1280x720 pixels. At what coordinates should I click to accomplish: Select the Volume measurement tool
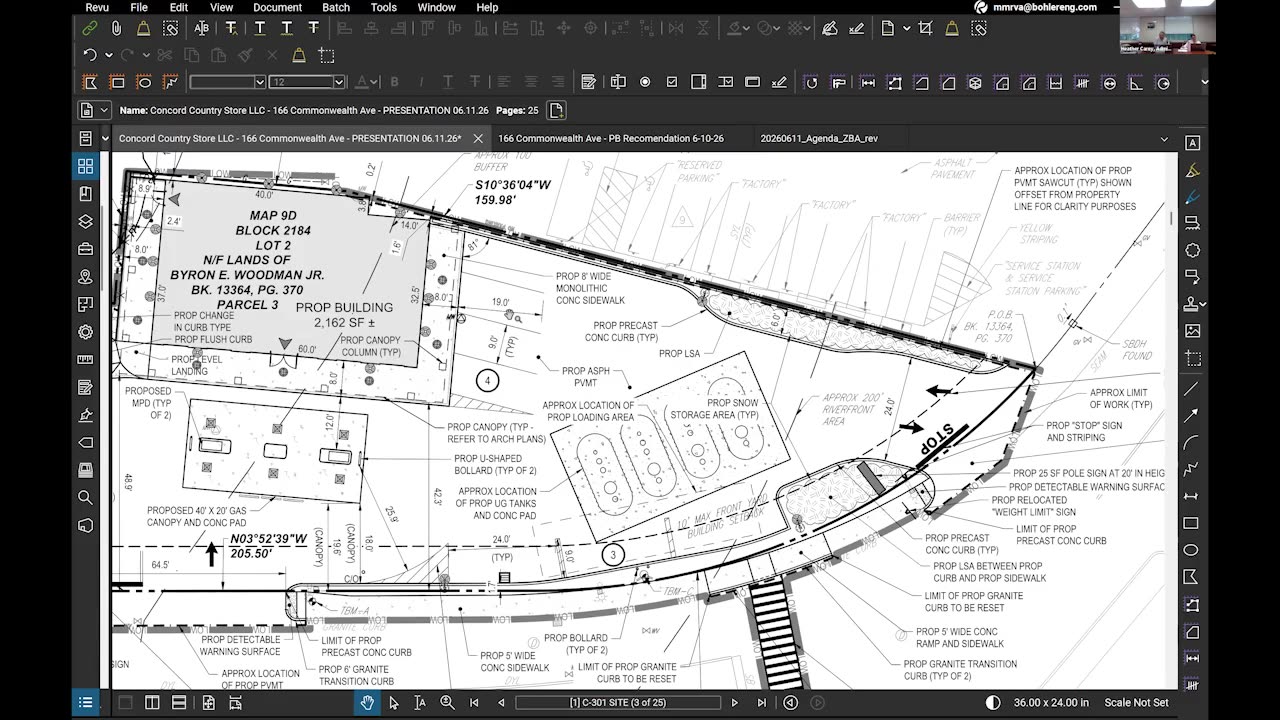[975, 82]
